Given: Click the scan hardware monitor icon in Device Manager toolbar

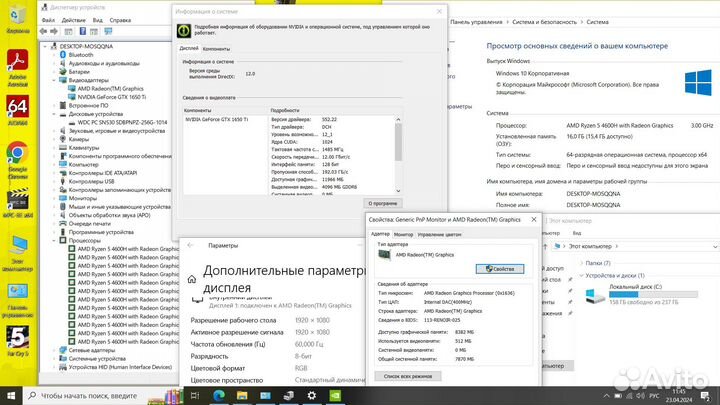Looking at the screenshot, I should coord(108,31).
